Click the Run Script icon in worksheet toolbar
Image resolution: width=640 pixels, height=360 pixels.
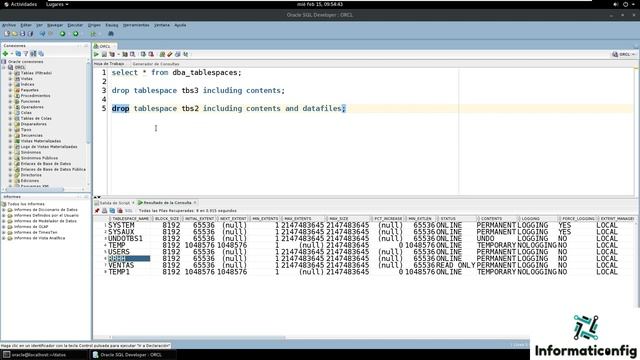click(x=104, y=54)
